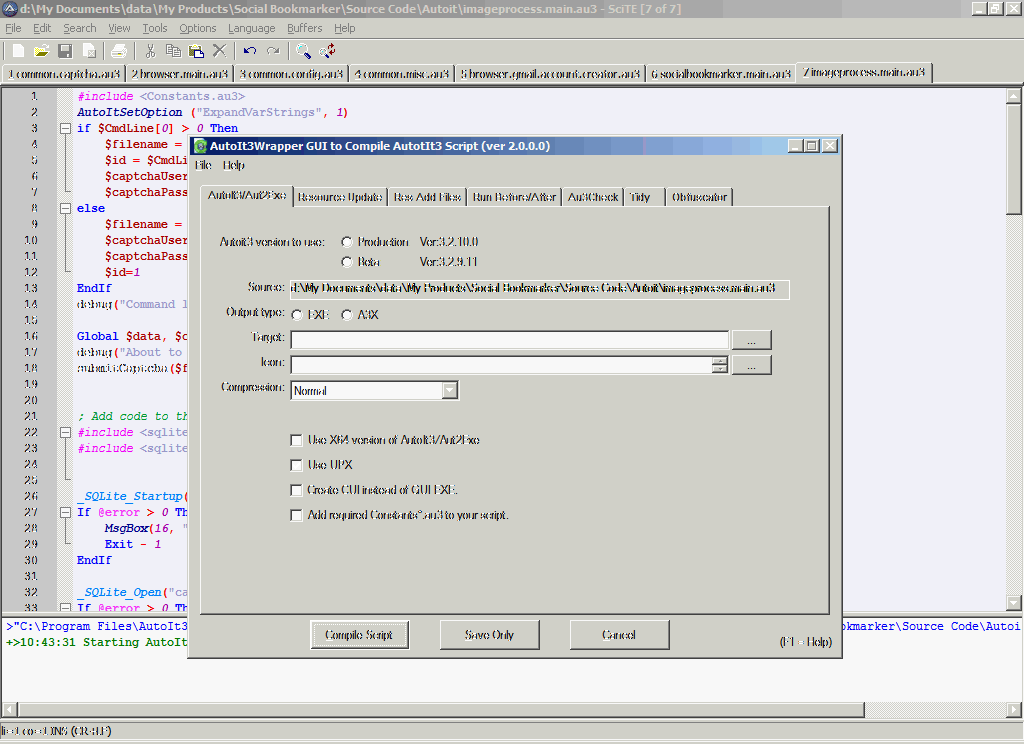Image resolution: width=1024 pixels, height=744 pixels.
Task: Open the File menu in the AutoIt3Wrapper dialog
Action: (203, 165)
